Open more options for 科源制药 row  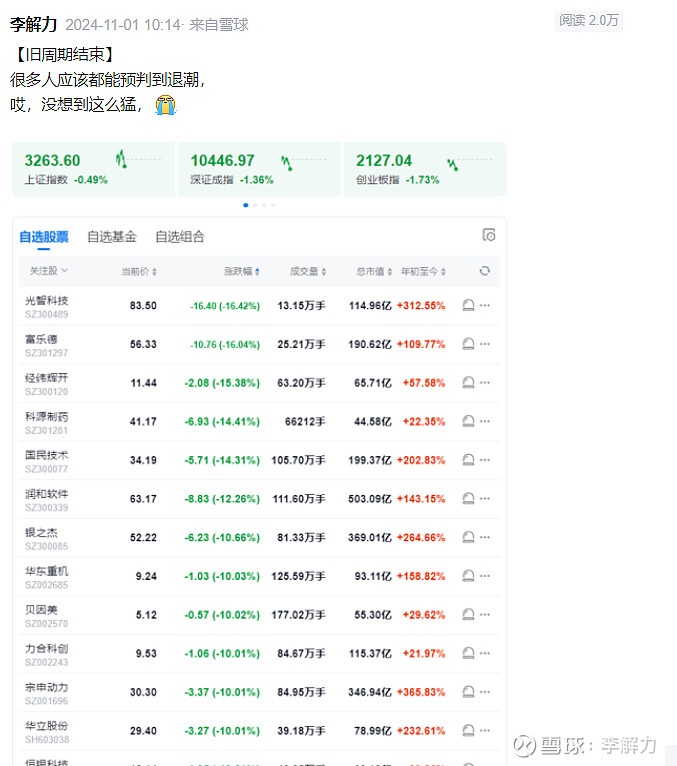tap(485, 422)
